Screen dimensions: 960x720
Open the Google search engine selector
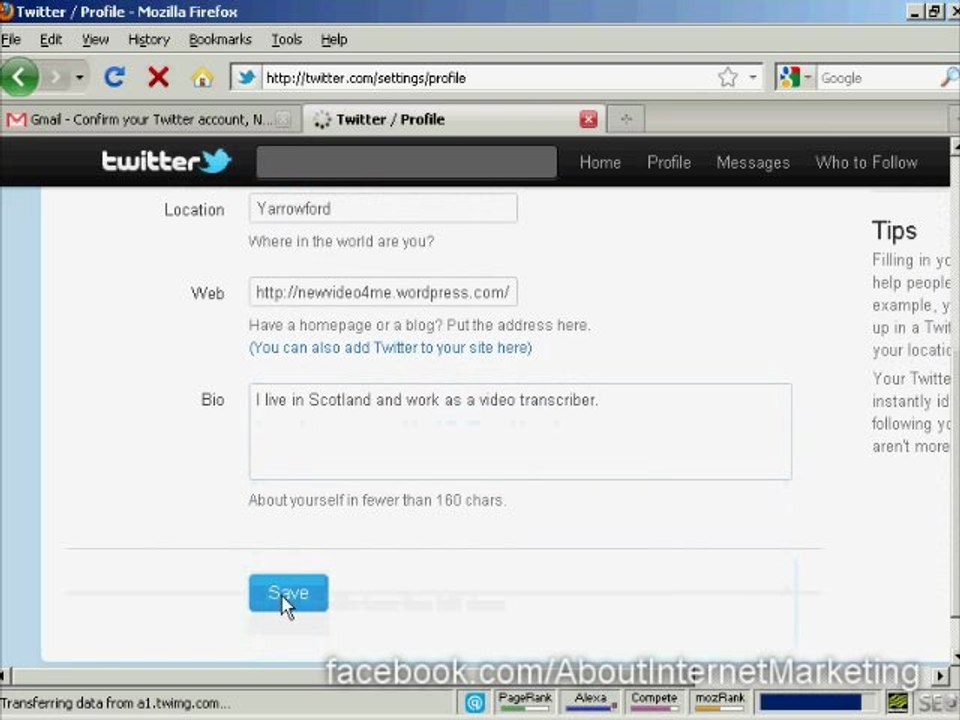[795, 77]
